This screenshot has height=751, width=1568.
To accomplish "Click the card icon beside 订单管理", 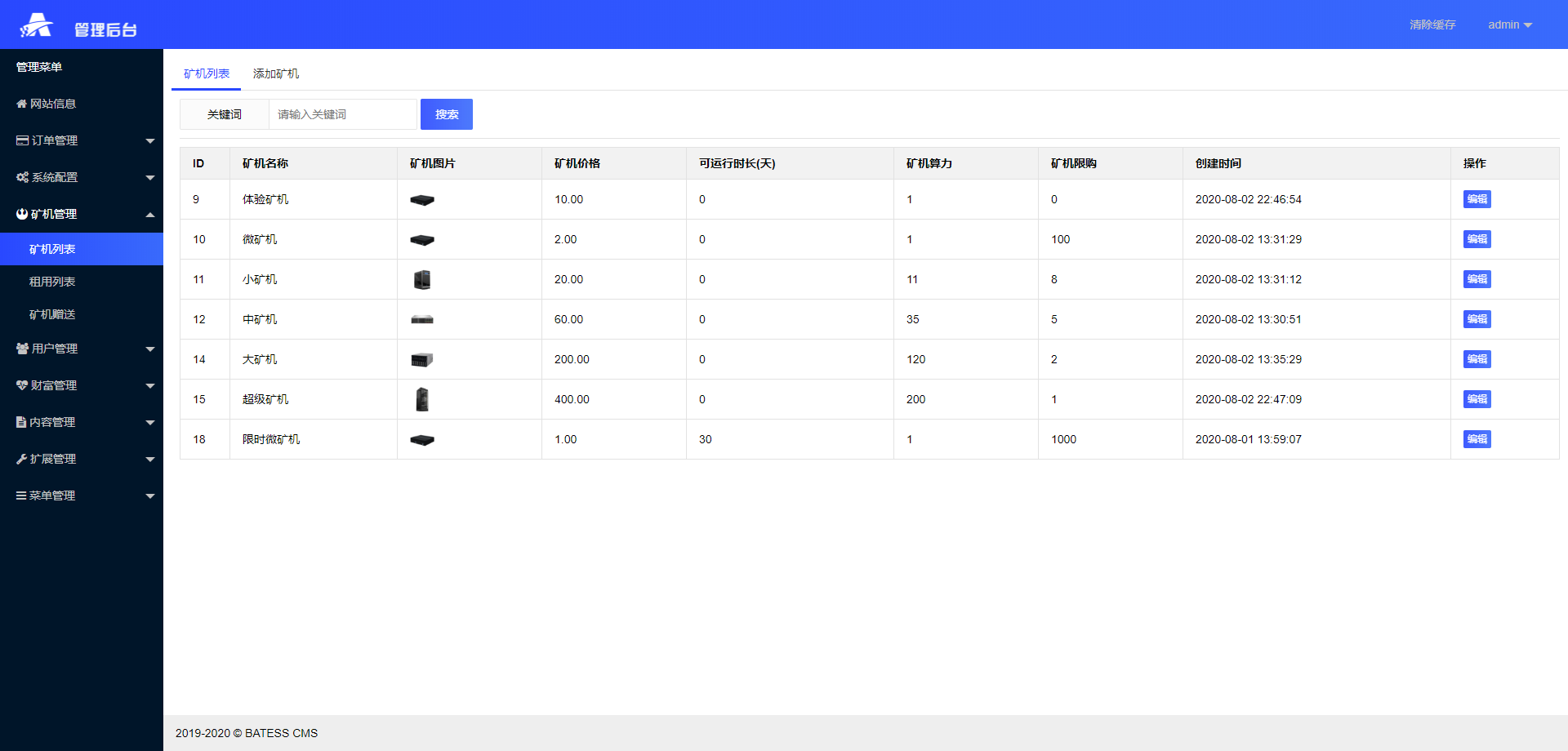I will tap(22, 140).
